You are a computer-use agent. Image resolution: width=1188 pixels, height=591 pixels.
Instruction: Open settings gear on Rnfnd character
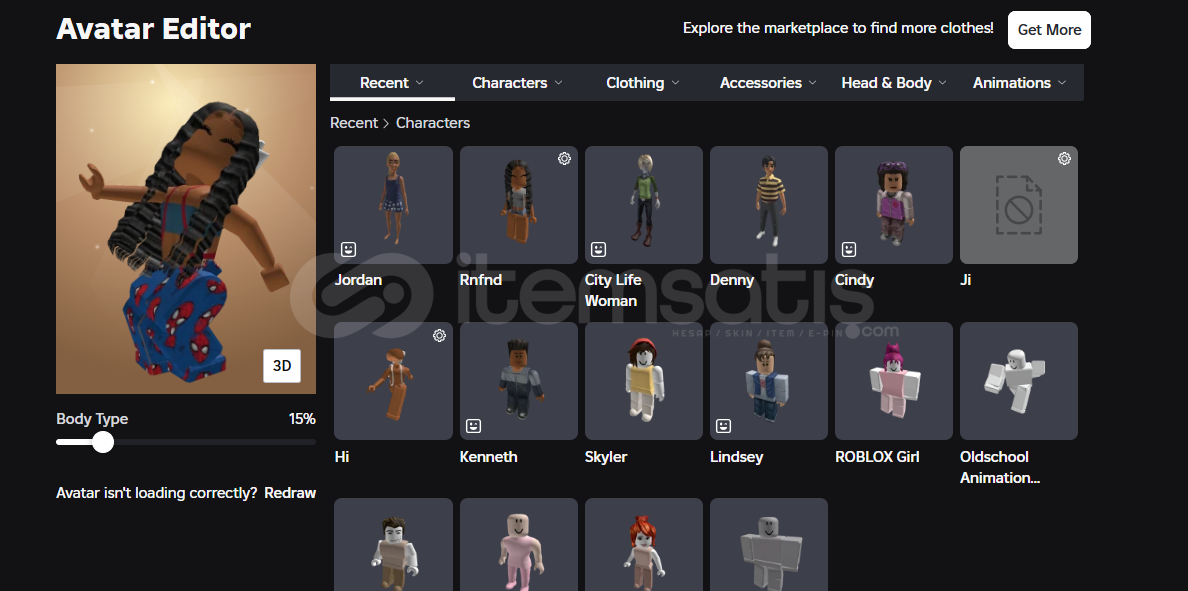coord(564,158)
